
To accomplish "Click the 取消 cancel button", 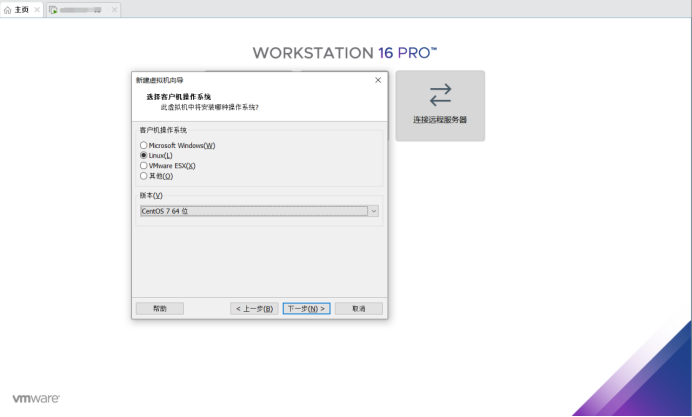I will coord(358,308).
